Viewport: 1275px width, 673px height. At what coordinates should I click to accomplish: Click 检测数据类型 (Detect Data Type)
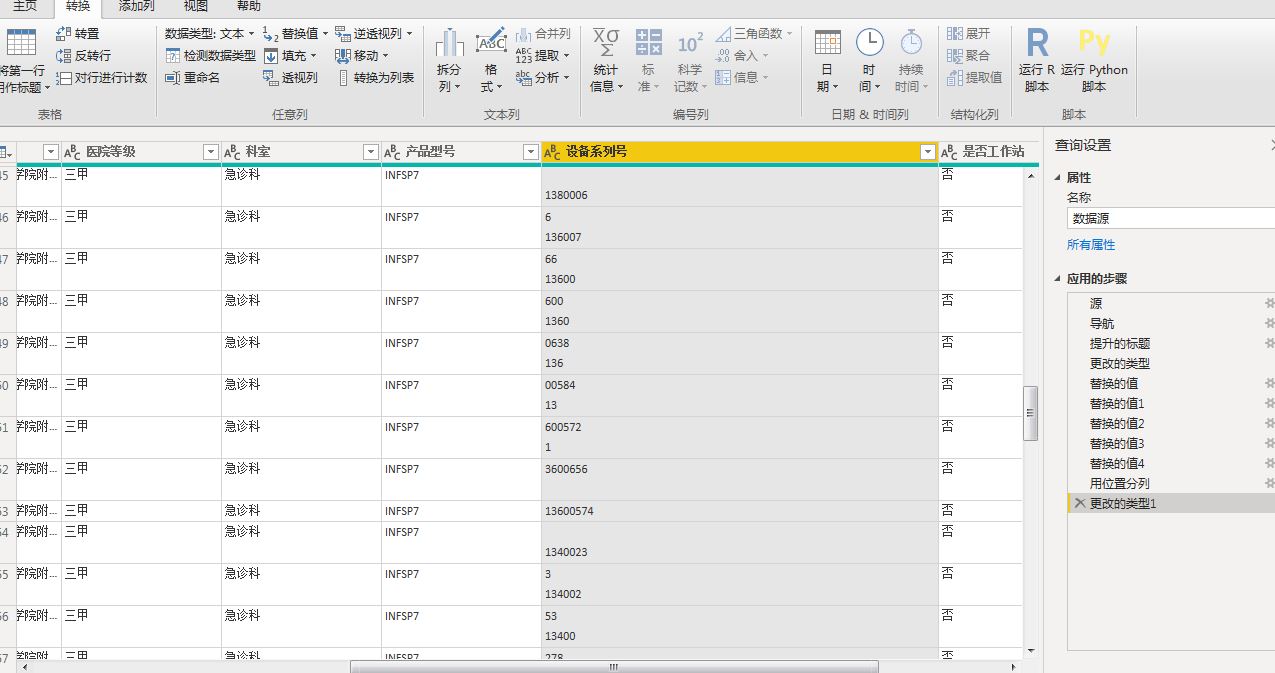[211, 56]
